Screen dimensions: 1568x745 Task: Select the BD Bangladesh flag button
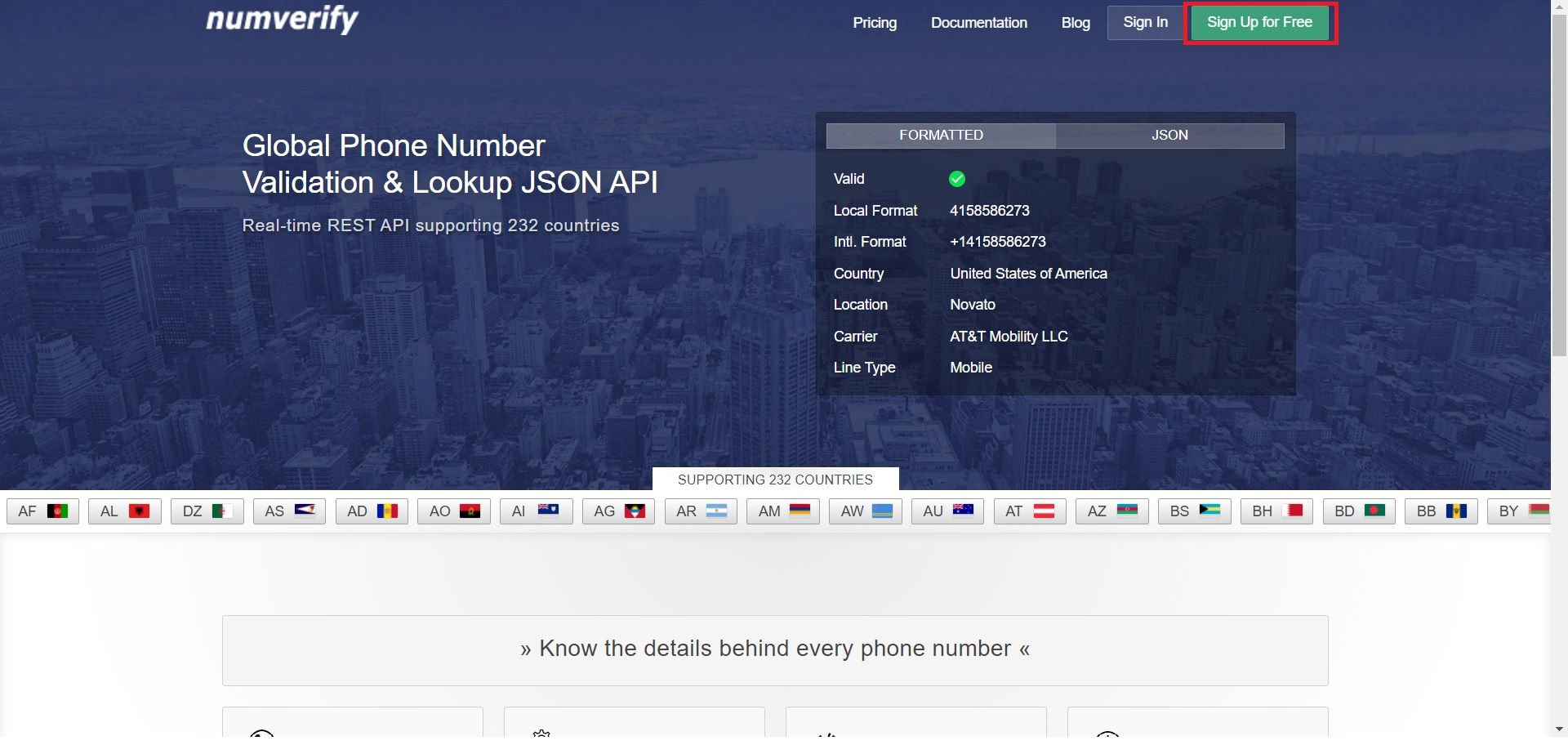1359,511
